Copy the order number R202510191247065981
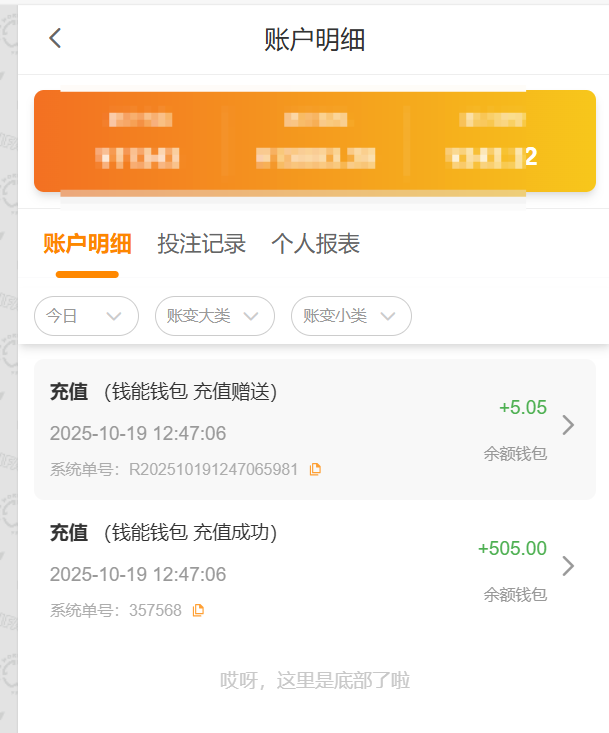Image resolution: width=609 pixels, height=733 pixels. click(x=315, y=469)
